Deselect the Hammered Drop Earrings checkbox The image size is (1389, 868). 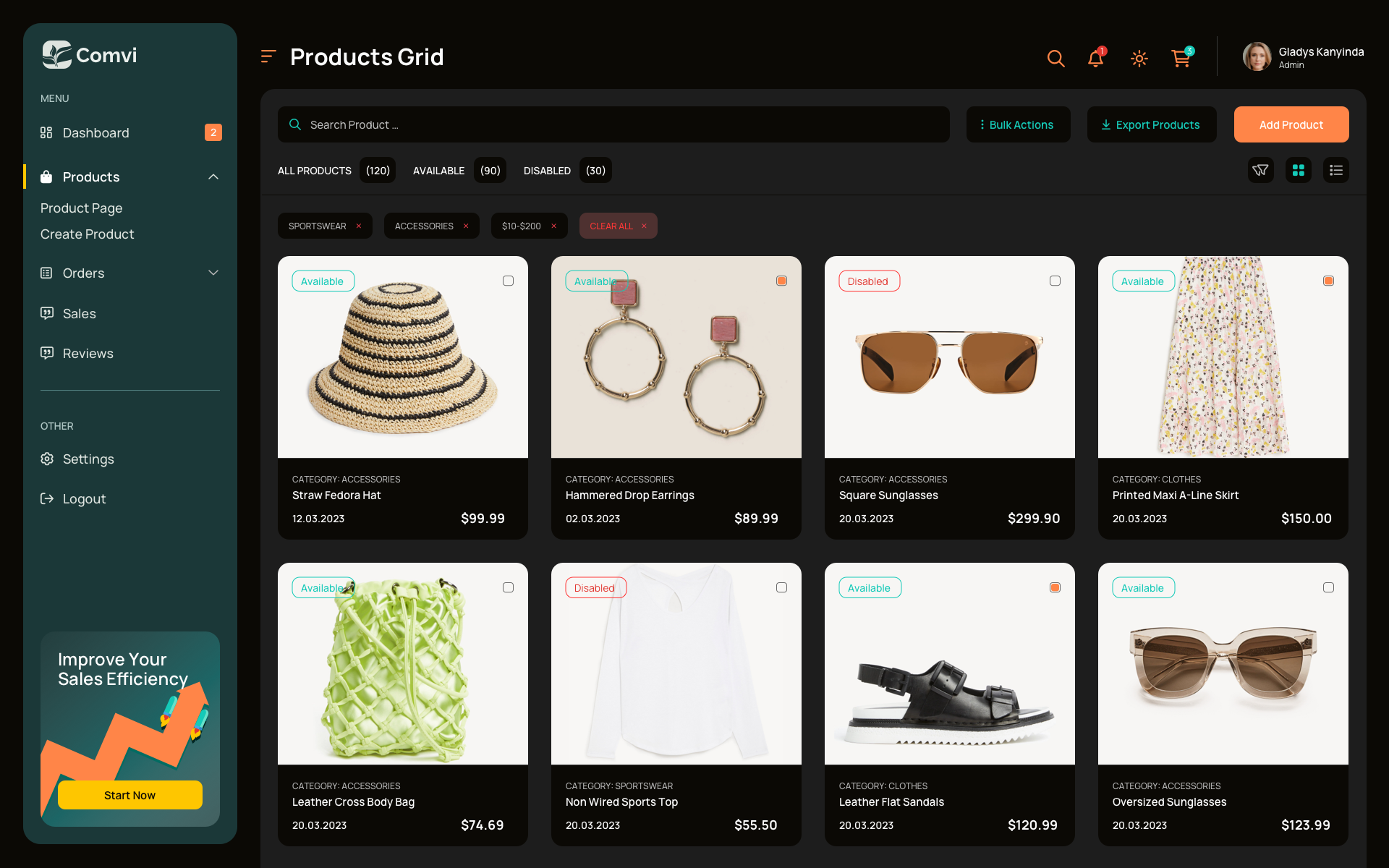click(782, 280)
